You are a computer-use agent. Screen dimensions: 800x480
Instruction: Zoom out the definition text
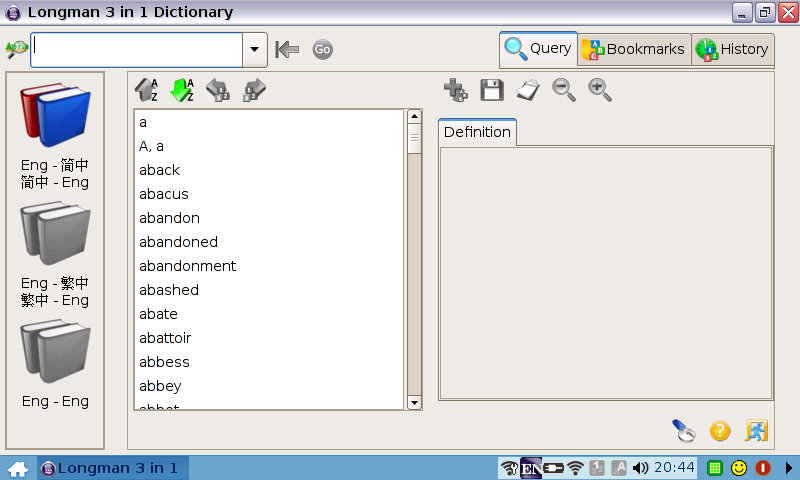pyautogui.click(x=564, y=90)
